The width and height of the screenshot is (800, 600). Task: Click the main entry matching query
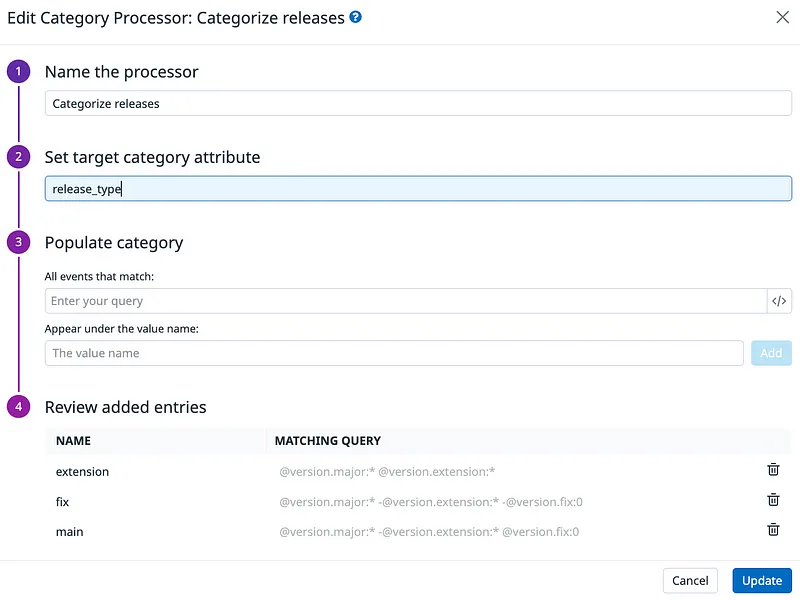(x=428, y=532)
